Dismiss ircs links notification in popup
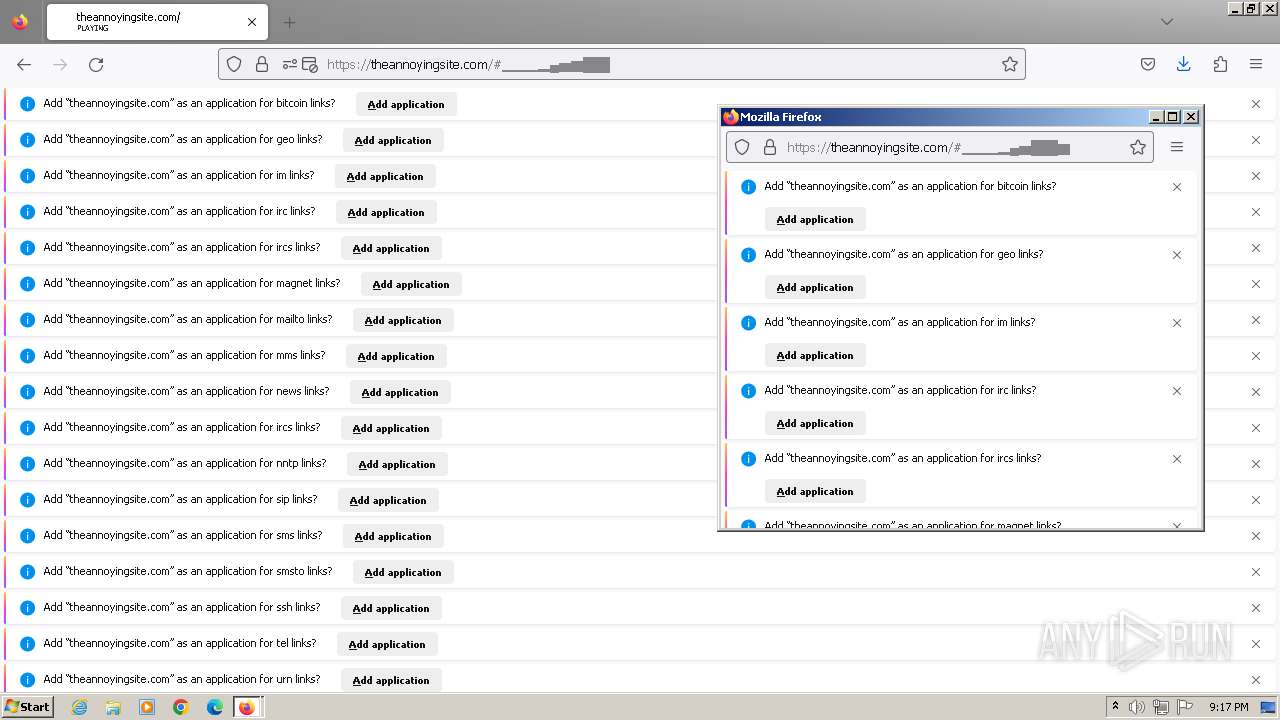The image size is (1280, 720). tap(1177, 459)
